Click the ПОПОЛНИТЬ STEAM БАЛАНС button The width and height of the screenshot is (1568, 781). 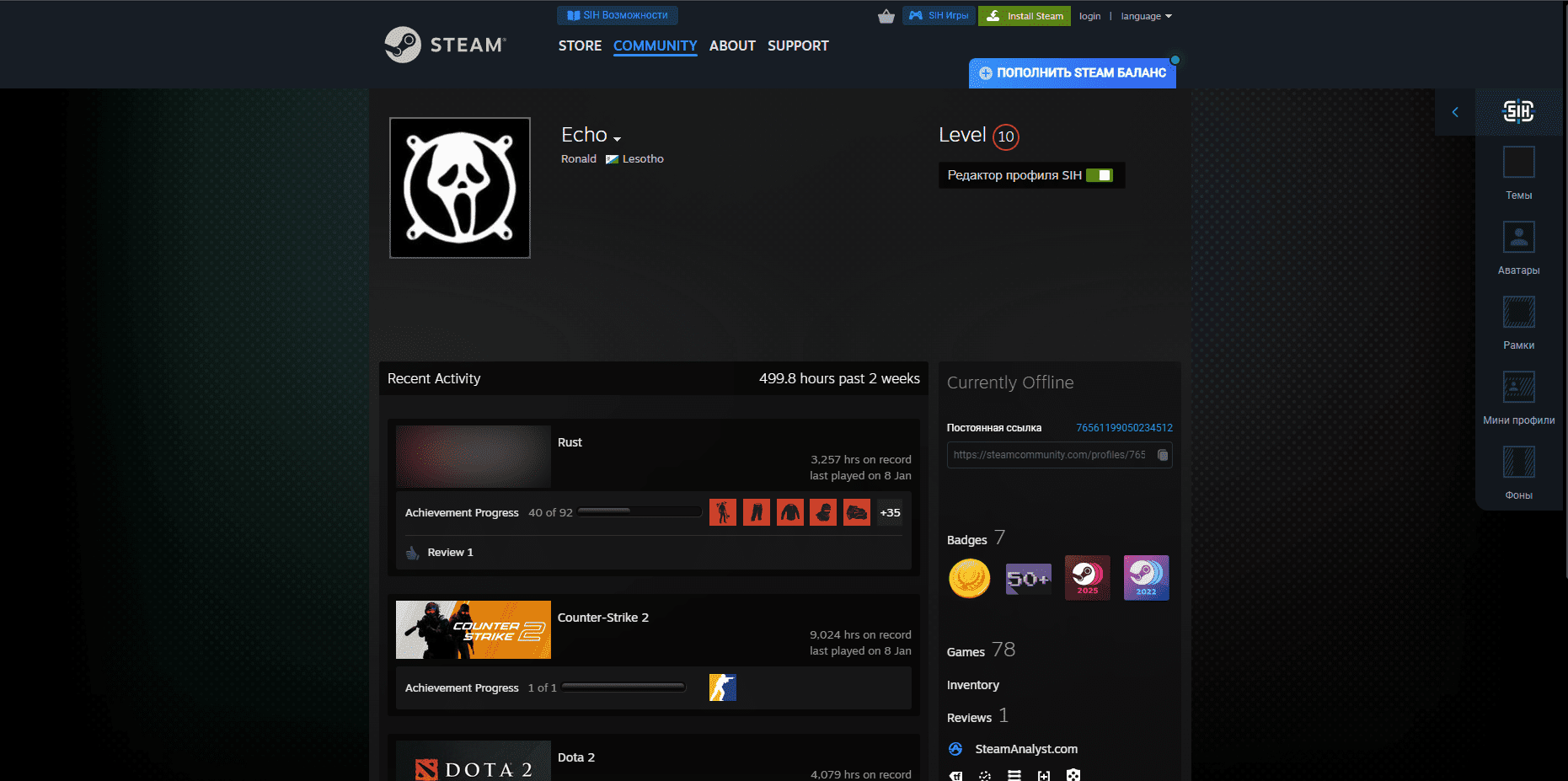point(1072,73)
